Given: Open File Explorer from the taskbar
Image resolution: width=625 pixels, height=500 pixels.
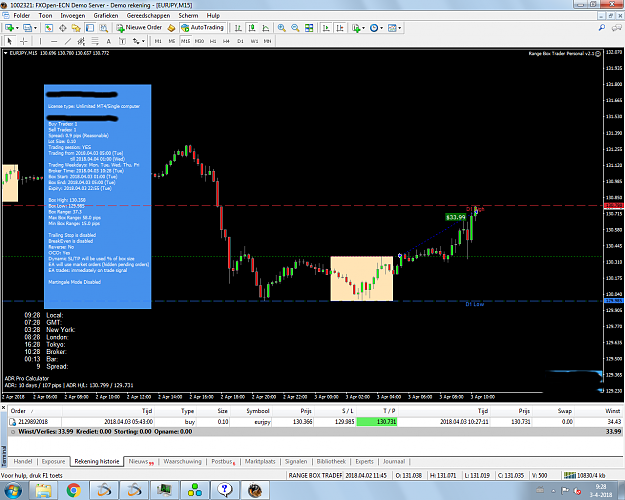Looking at the screenshot, I should (43, 490).
